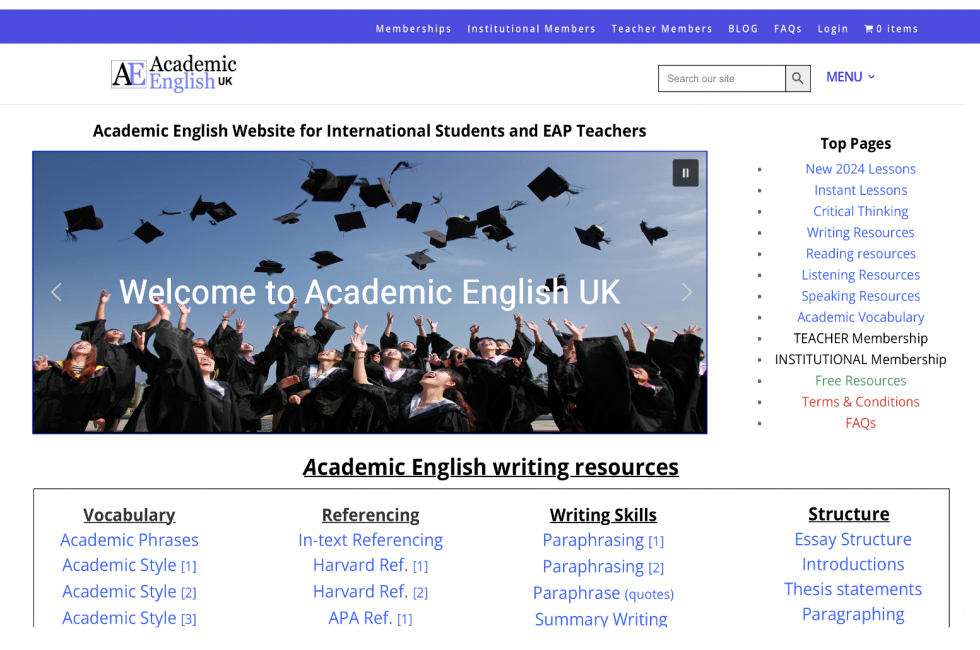
Task: Open the shopping cart 0 items
Action: [891, 29]
